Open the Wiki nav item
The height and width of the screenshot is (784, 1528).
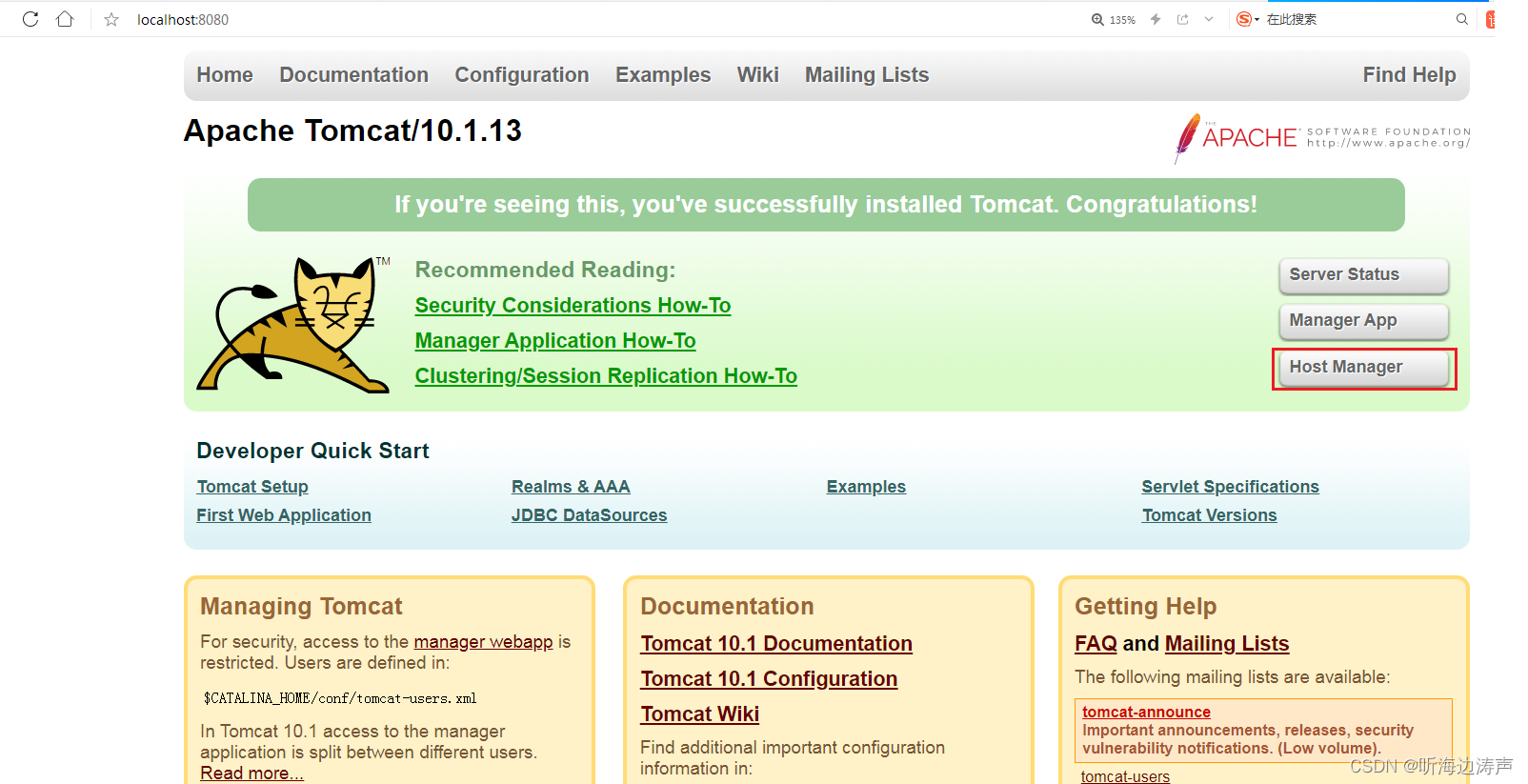click(x=757, y=74)
